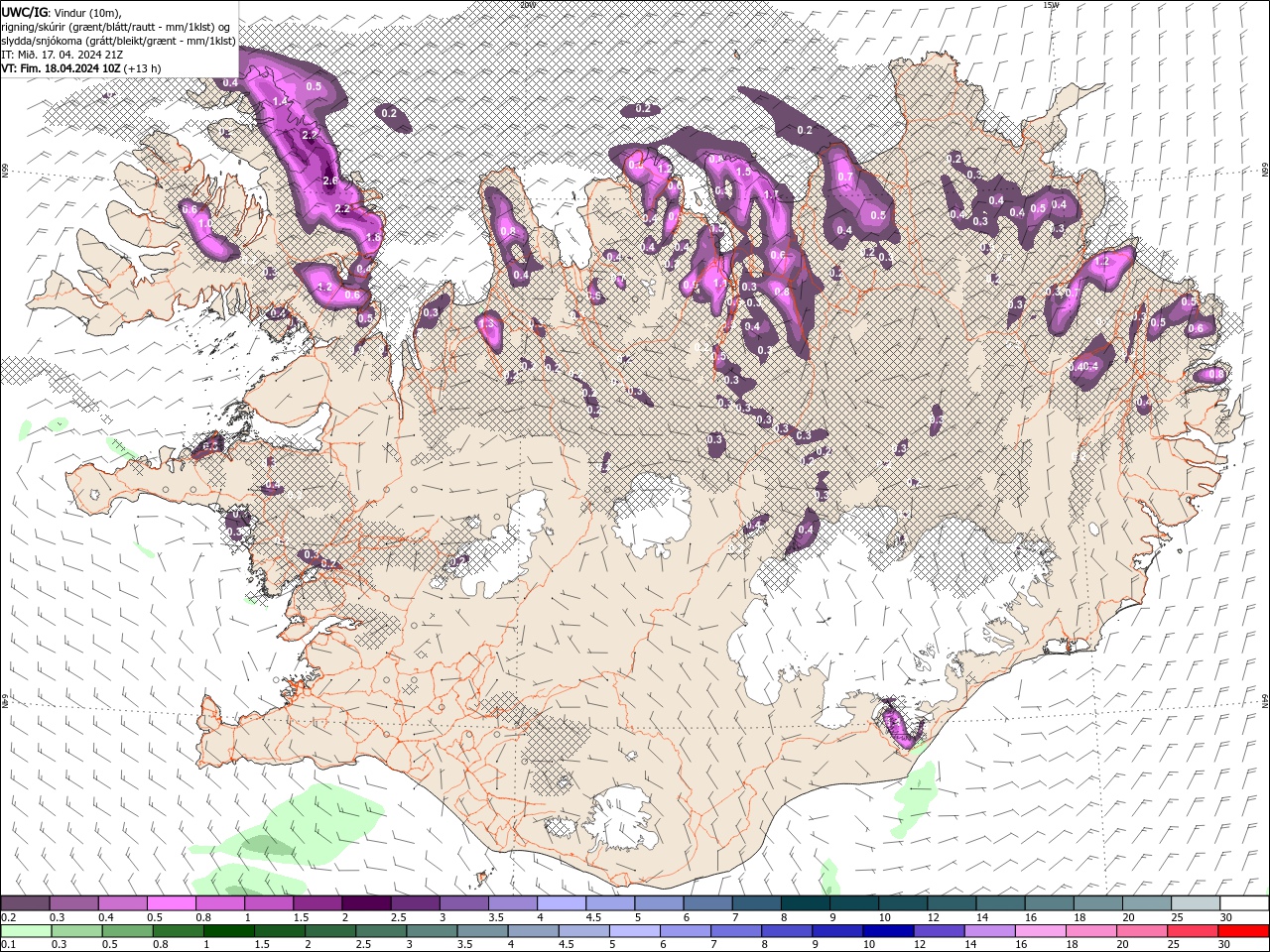Click the '1.4' precipitation value on the map
This screenshot has width=1270, height=952.
pos(280,101)
